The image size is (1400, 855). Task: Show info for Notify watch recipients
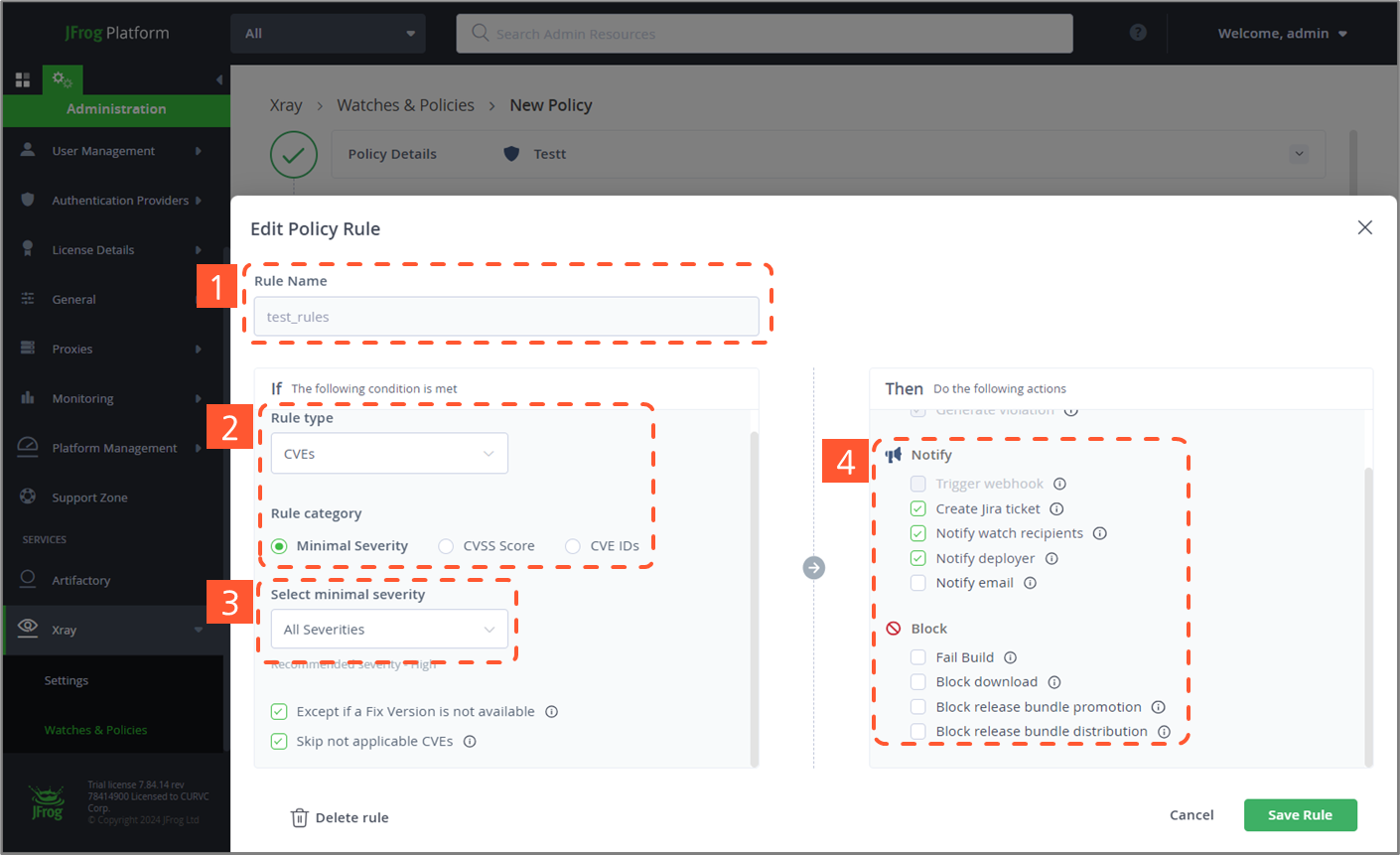click(1100, 533)
